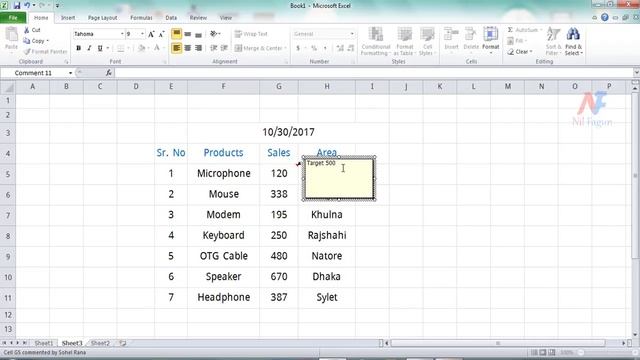This screenshot has height=360, width=640.
Task: Select the cell containing Headphone
Action: (224, 298)
